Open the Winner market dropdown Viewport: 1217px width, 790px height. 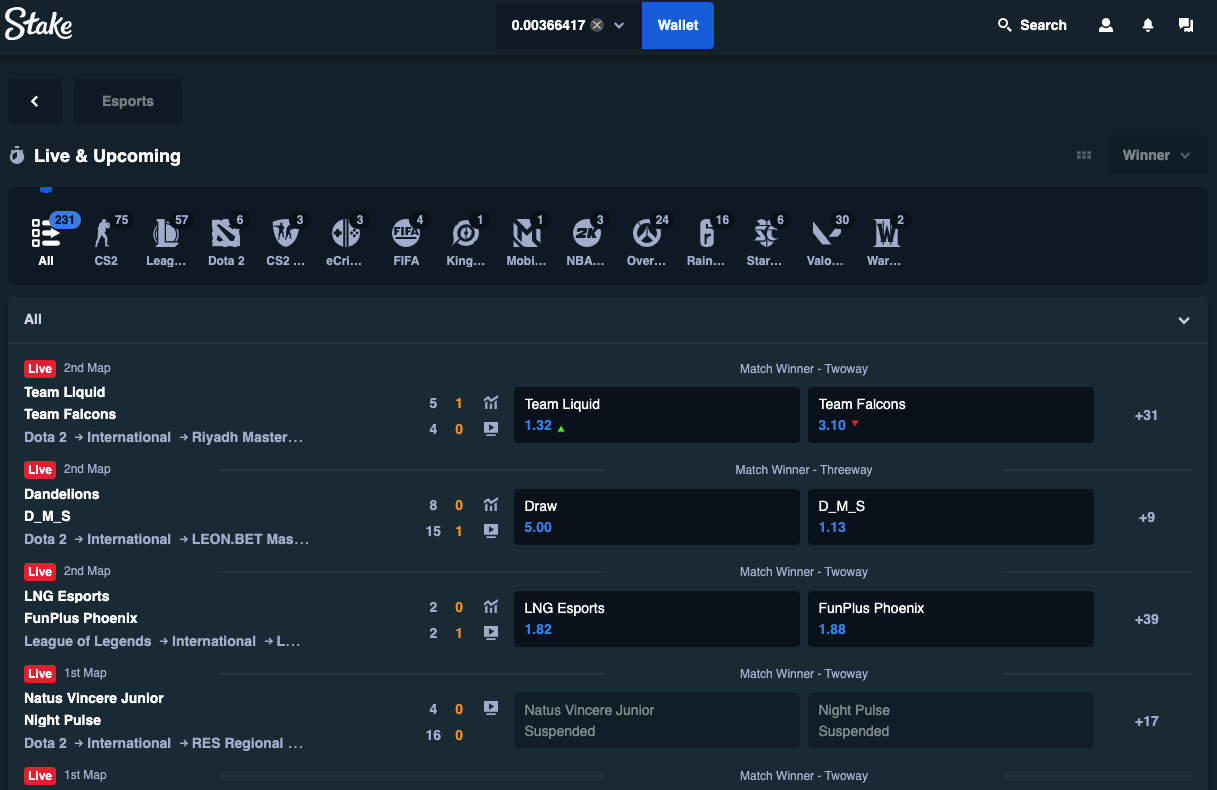point(1157,155)
